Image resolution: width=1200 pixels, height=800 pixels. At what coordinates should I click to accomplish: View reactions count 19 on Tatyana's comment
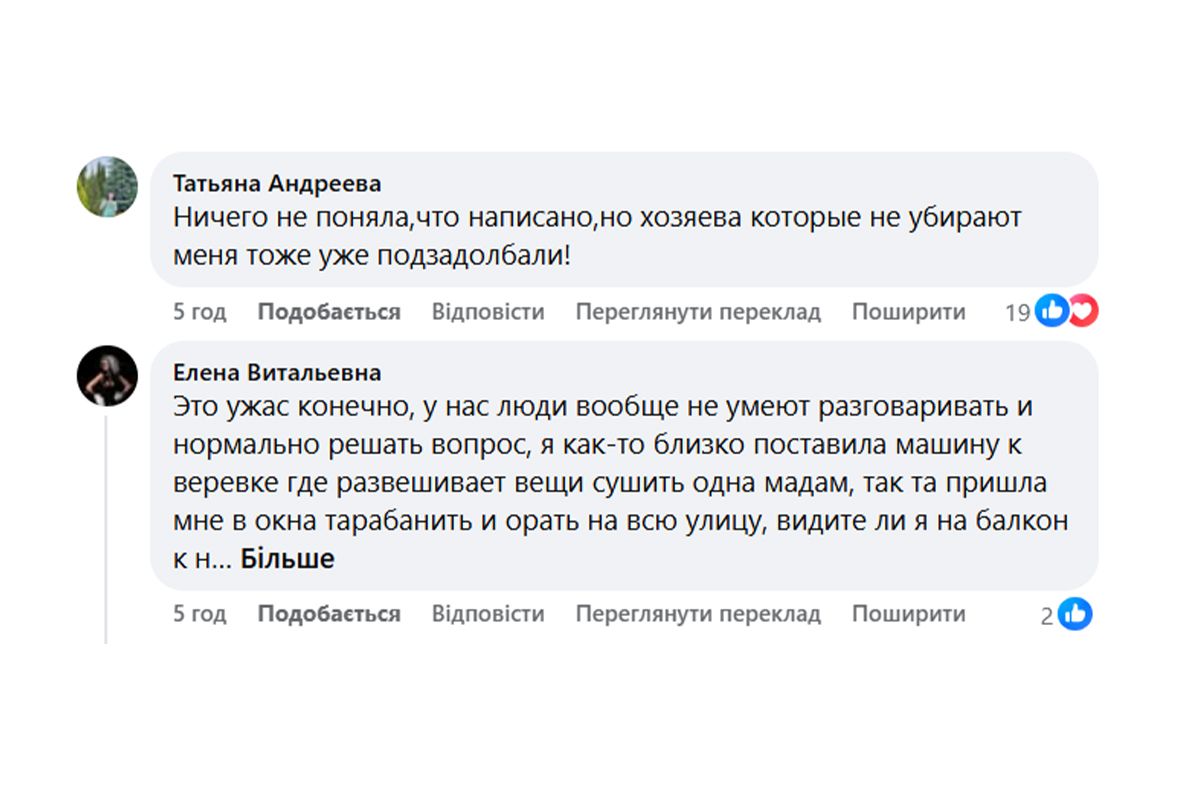pyautogui.click(x=1019, y=311)
